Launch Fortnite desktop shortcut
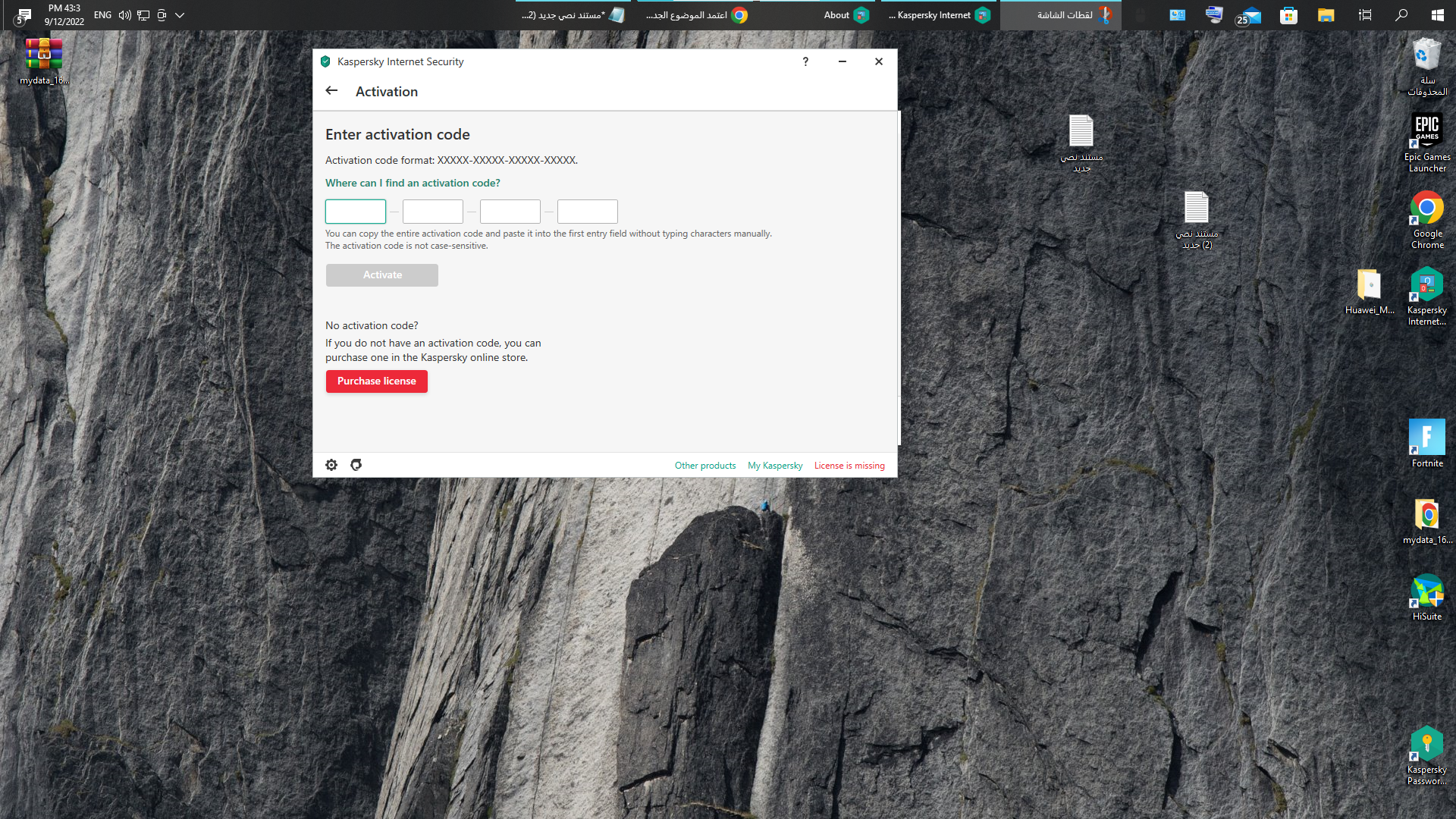1456x819 pixels. 1427,444
